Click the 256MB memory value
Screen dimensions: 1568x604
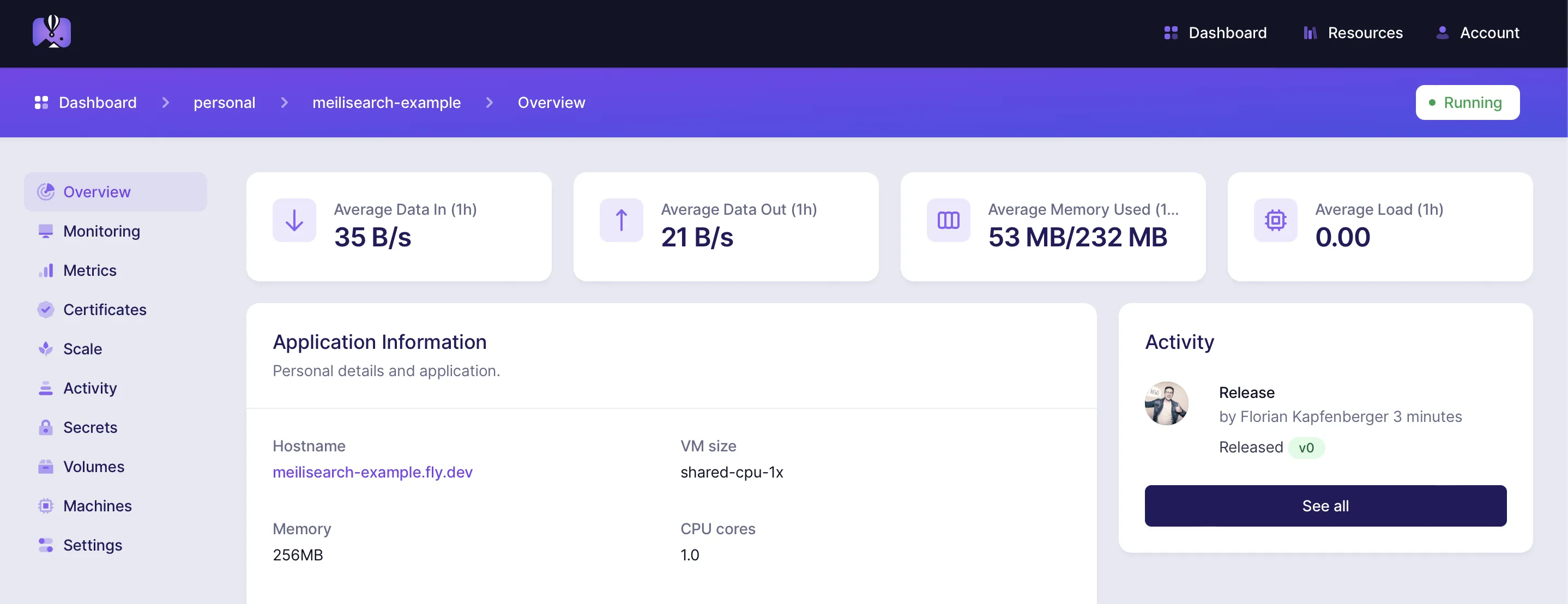[298, 555]
